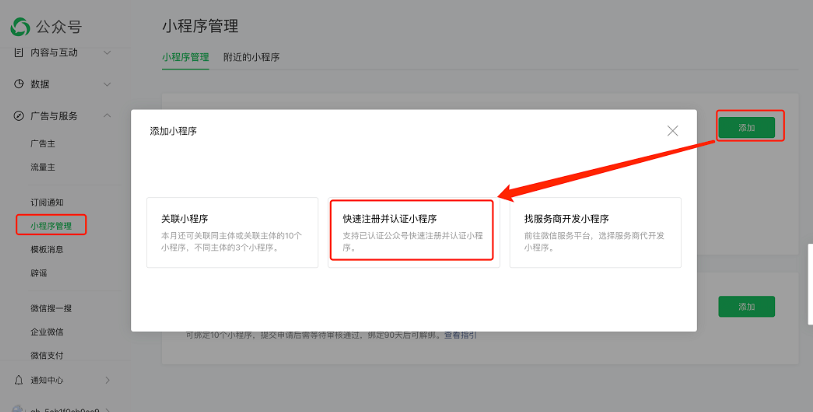Open 流量主 in the sidebar
Viewport: 813px width, 412px height.
point(43,167)
